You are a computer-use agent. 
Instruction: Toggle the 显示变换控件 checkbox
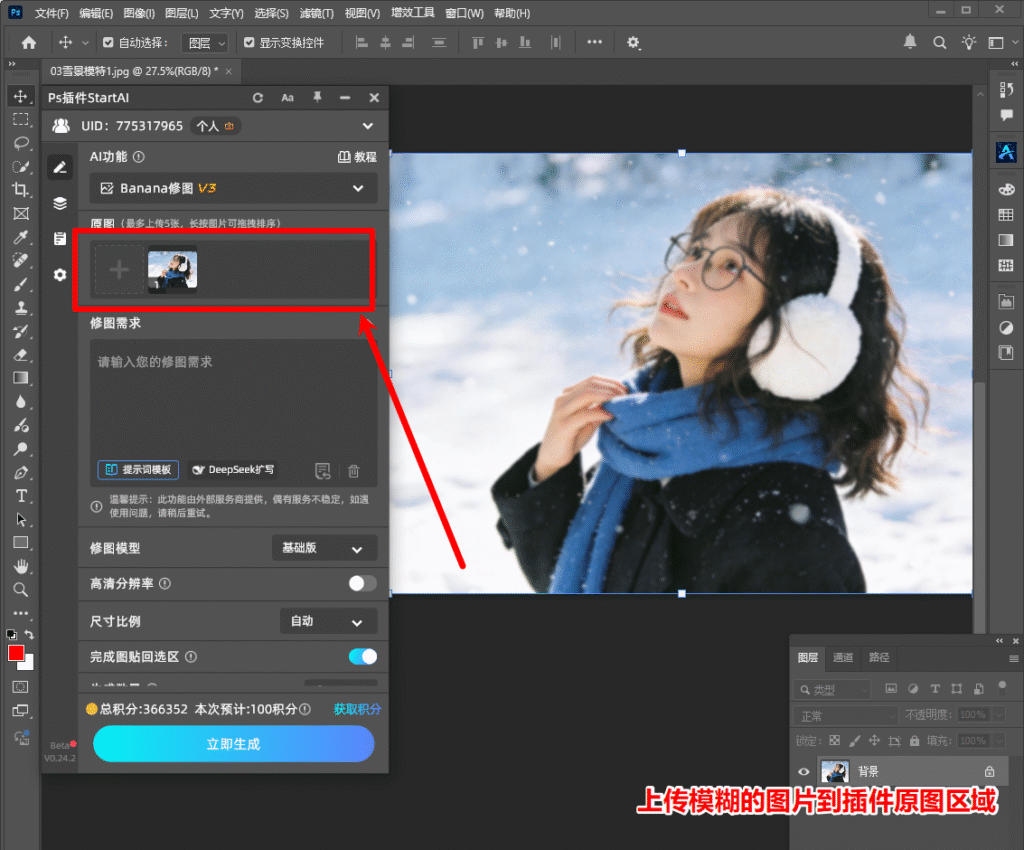click(x=249, y=42)
